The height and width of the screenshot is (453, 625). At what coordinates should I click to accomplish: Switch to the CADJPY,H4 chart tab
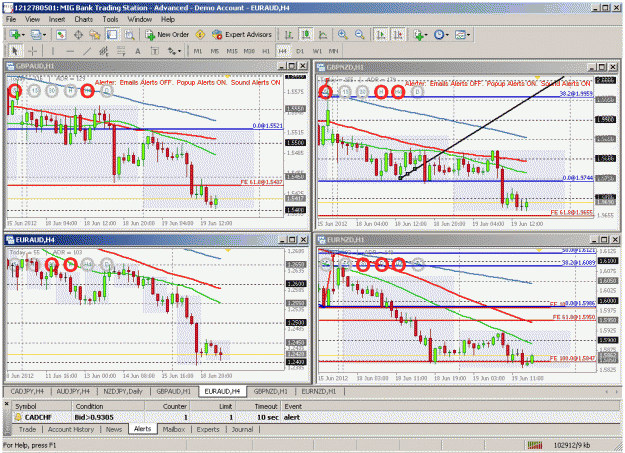(28, 391)
